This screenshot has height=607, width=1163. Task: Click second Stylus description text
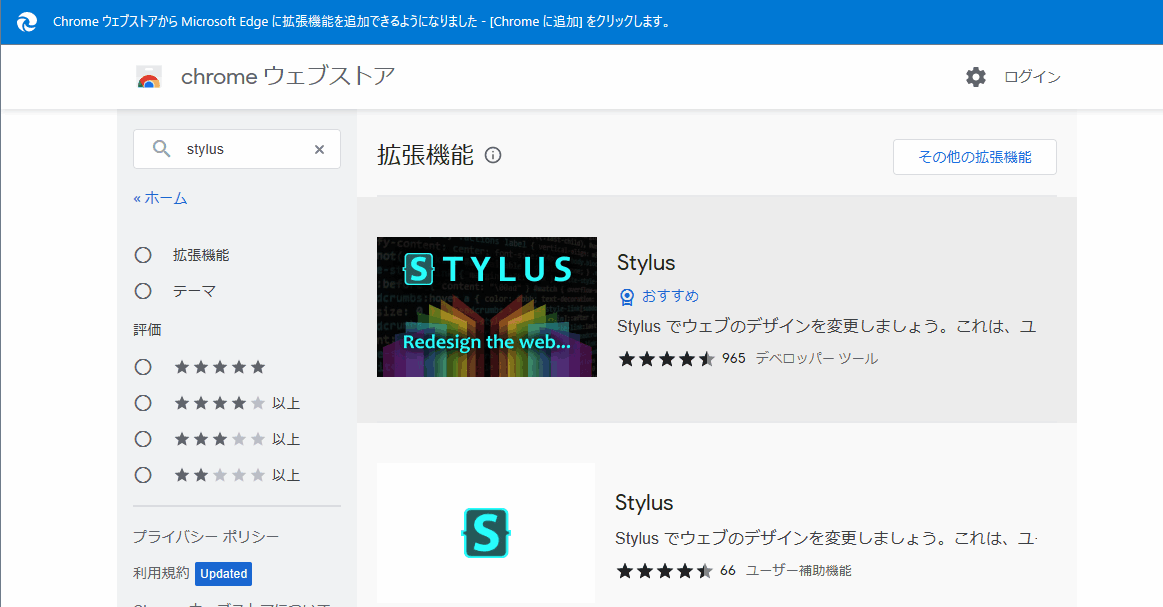pos(826,539)
